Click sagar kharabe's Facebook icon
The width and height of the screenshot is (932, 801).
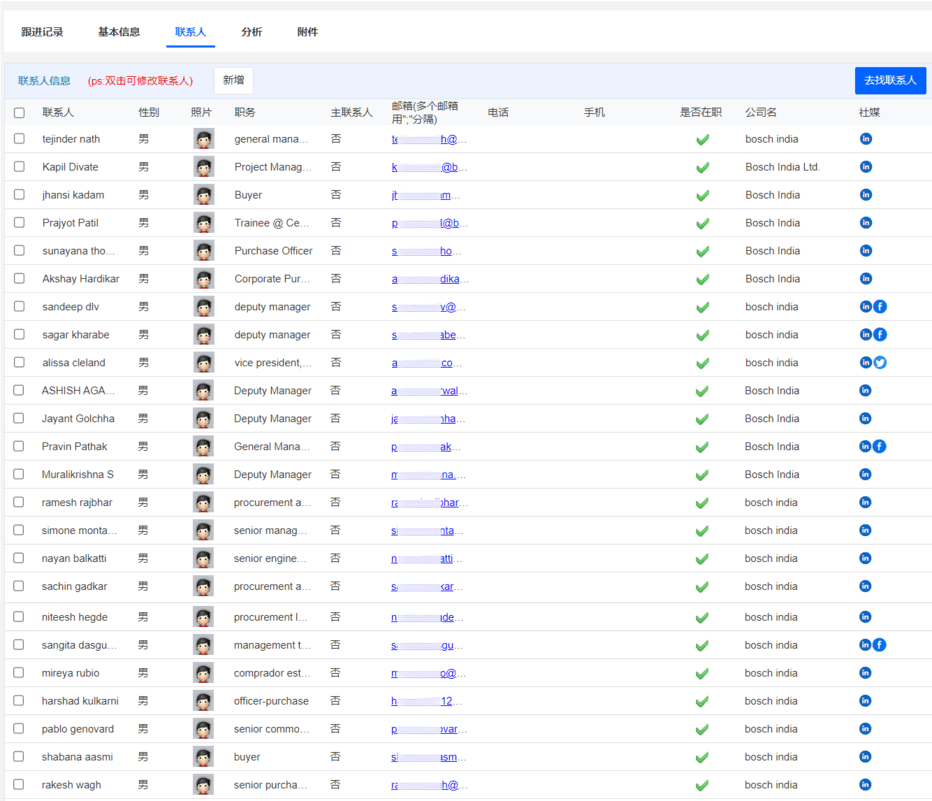point(880,334)
